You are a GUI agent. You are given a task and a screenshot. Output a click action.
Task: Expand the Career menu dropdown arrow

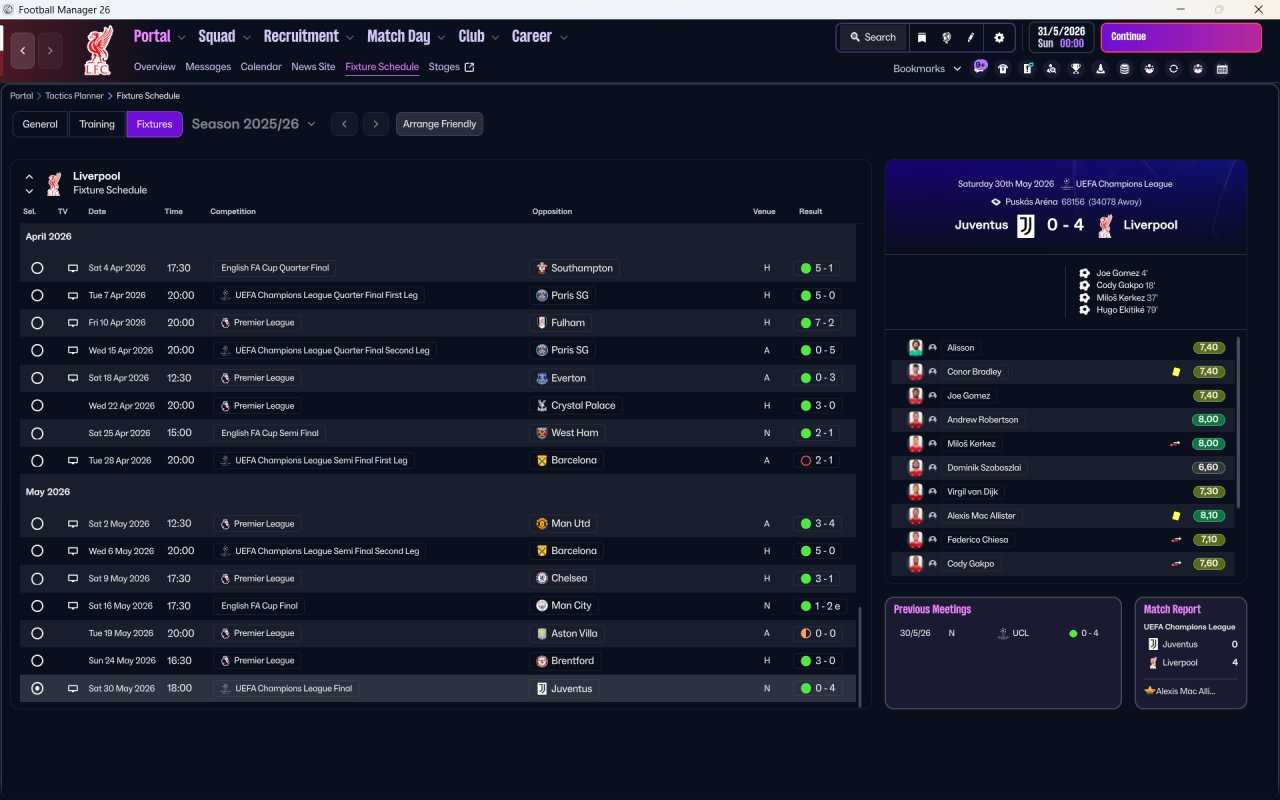click(x=564, y=37)
